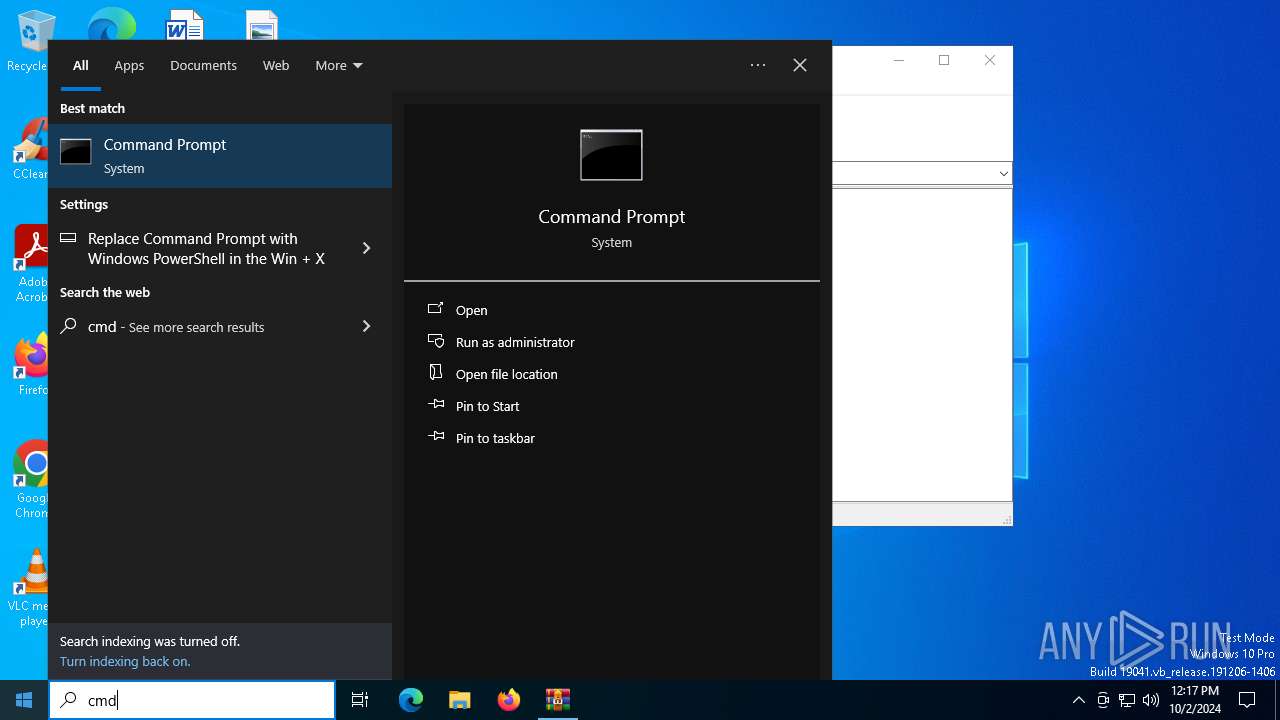
Task: Switch to the Apps search tab
Action: (x=129, y=65)
